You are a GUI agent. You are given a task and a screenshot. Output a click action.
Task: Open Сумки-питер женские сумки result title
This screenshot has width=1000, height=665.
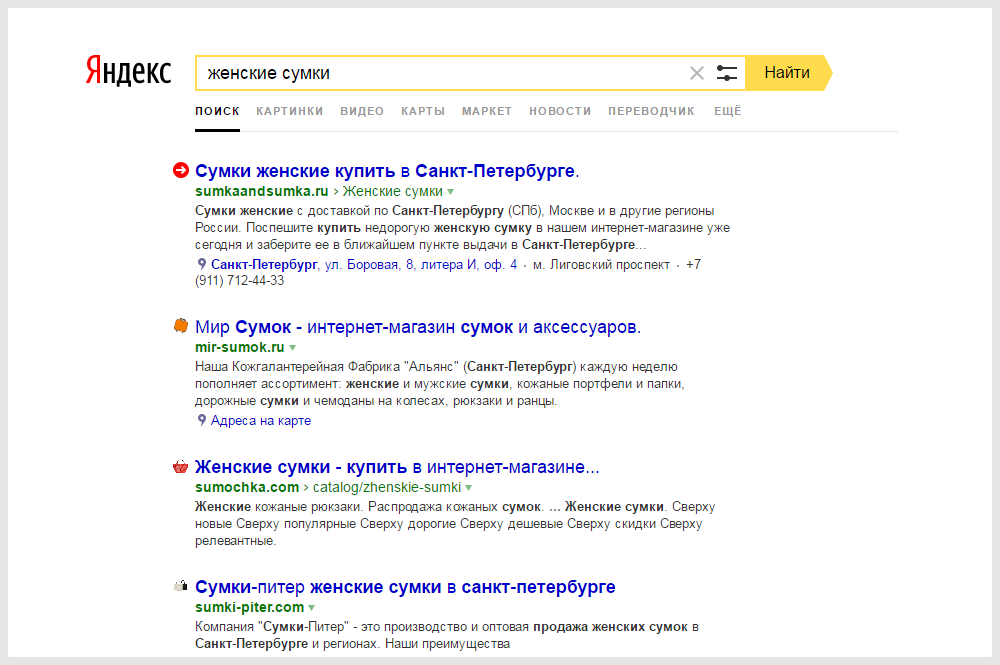pyautogui.click(x=405, y=587)
